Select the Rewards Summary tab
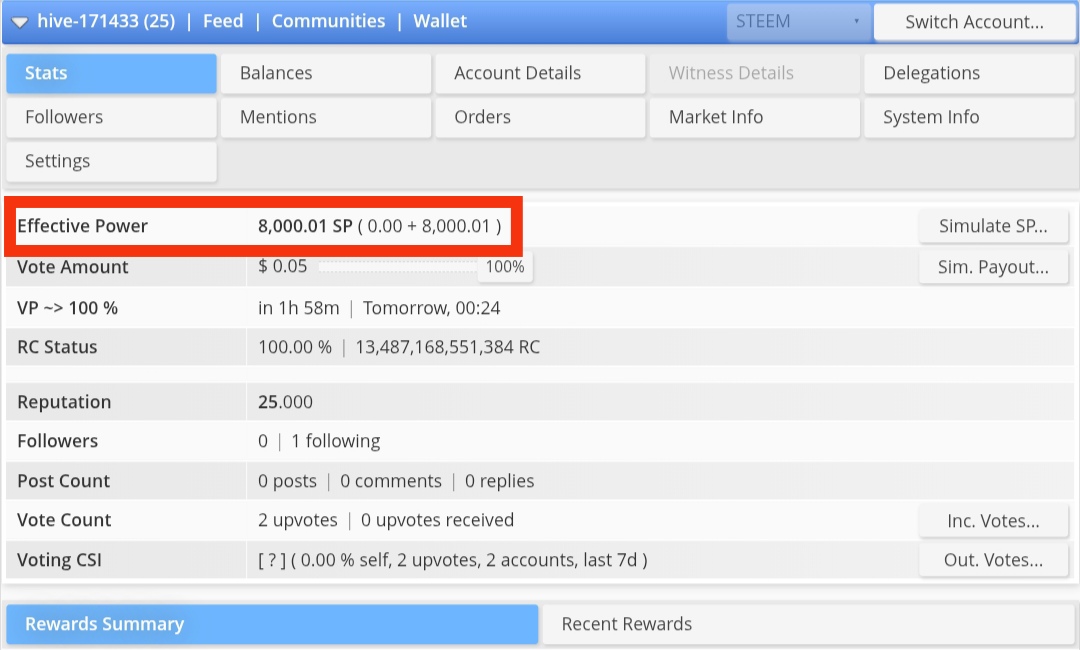1080x650 pixels. (x=272, y=624)
